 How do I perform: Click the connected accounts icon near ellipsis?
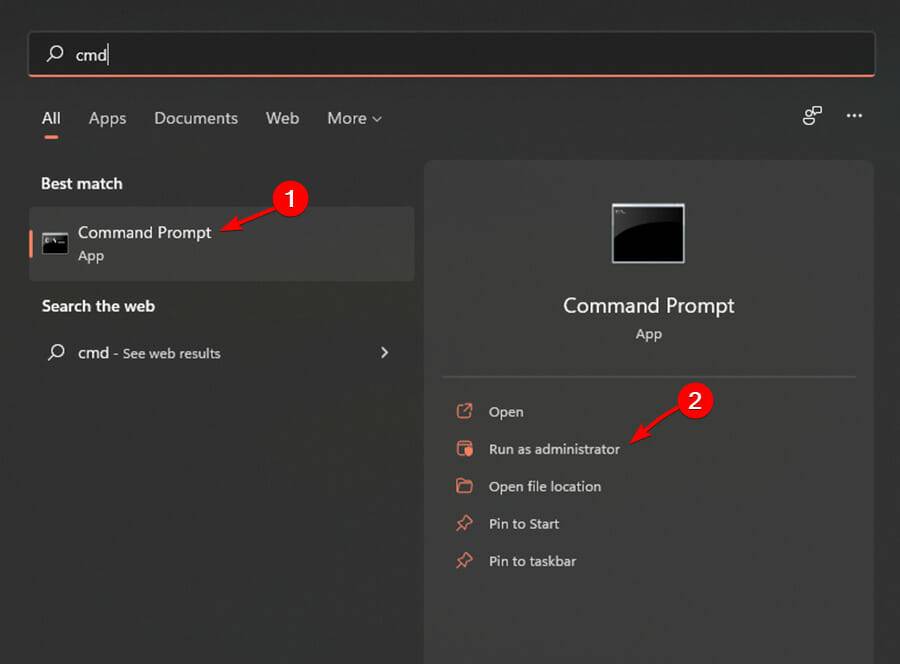[x=812, y=116]
